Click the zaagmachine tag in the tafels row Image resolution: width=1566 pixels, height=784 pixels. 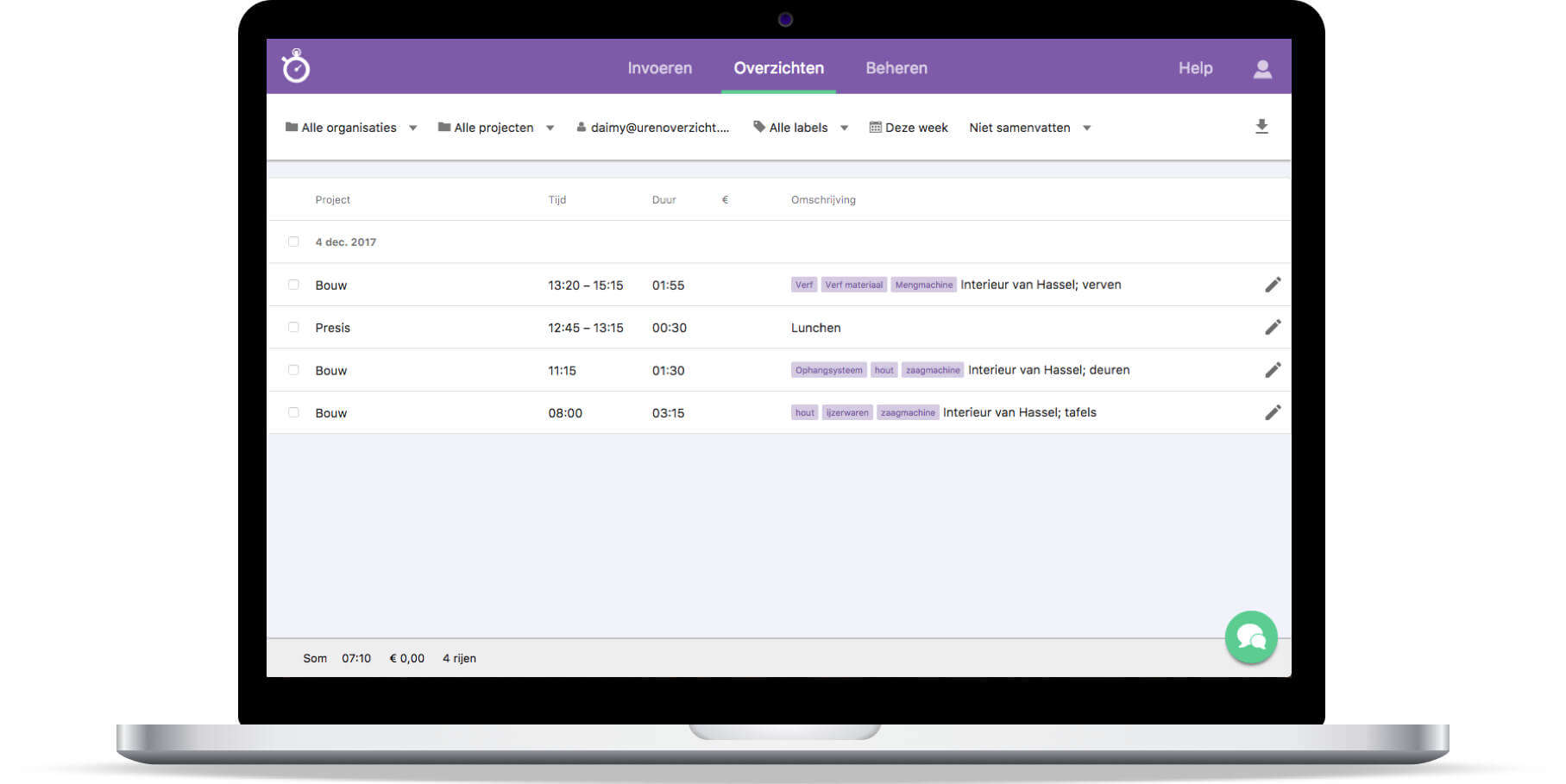(908, 412)
